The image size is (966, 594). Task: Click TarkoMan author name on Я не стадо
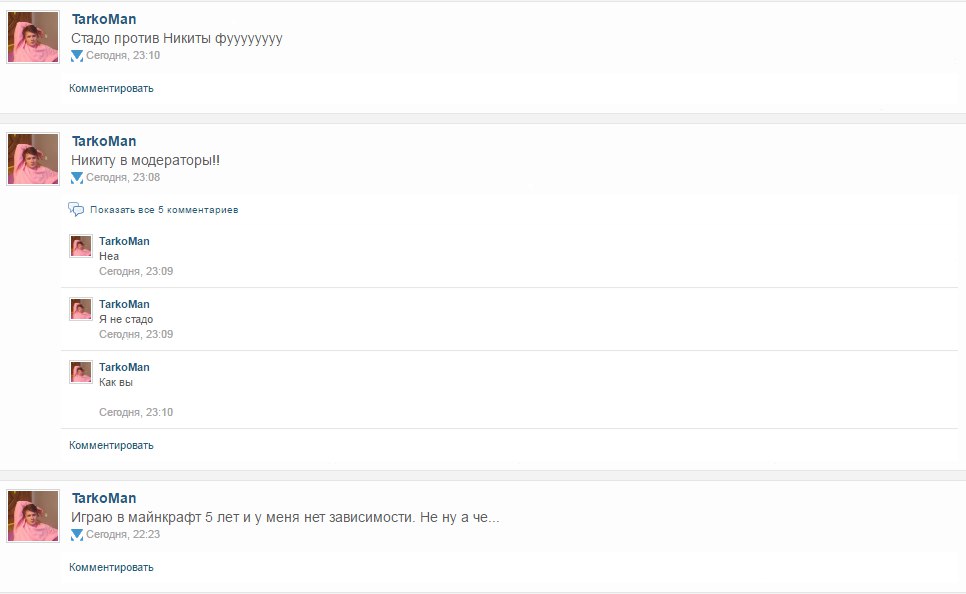point(124,304)
